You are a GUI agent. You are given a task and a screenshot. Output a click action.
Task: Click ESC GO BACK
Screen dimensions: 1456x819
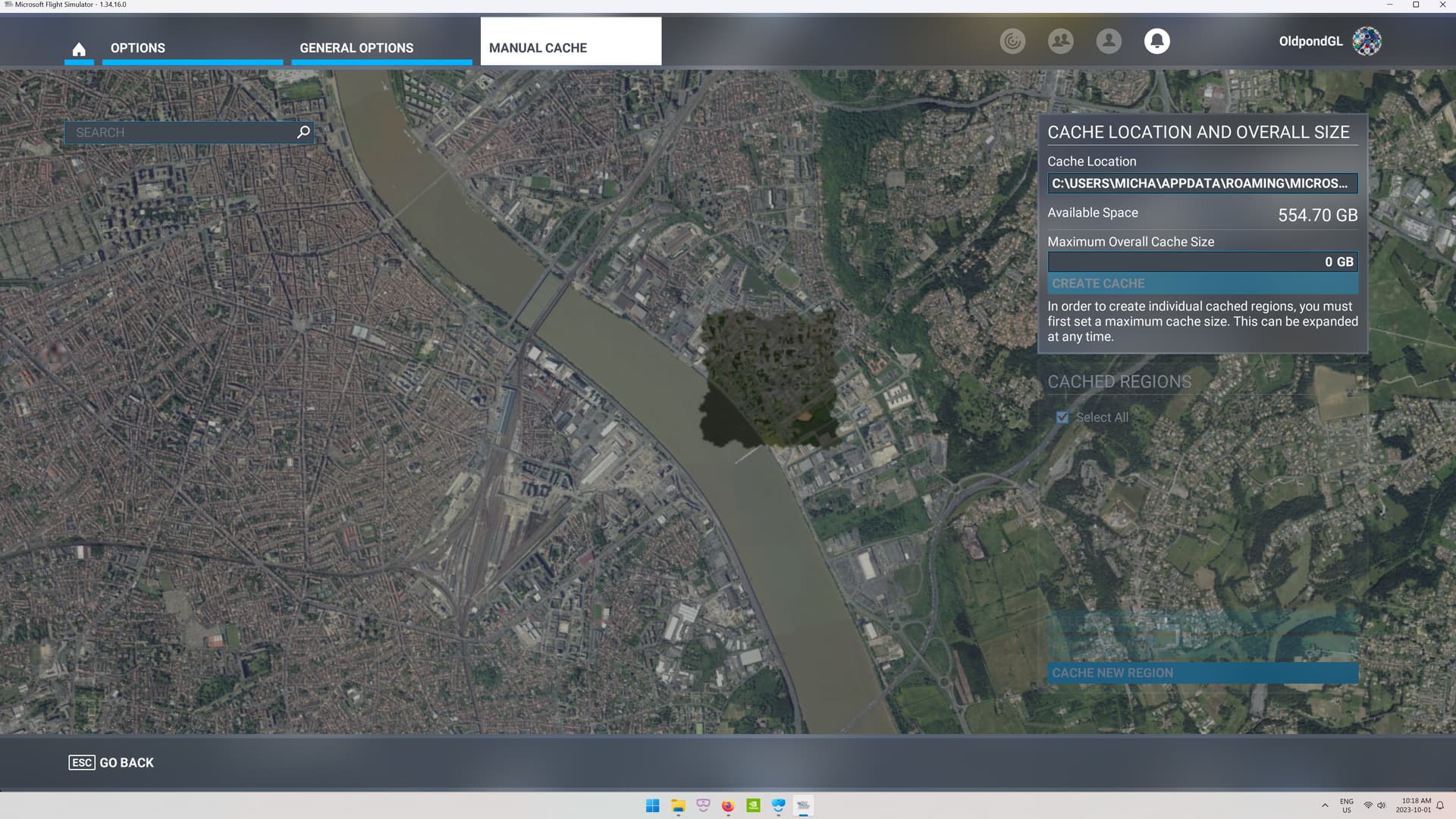[111, 763]
